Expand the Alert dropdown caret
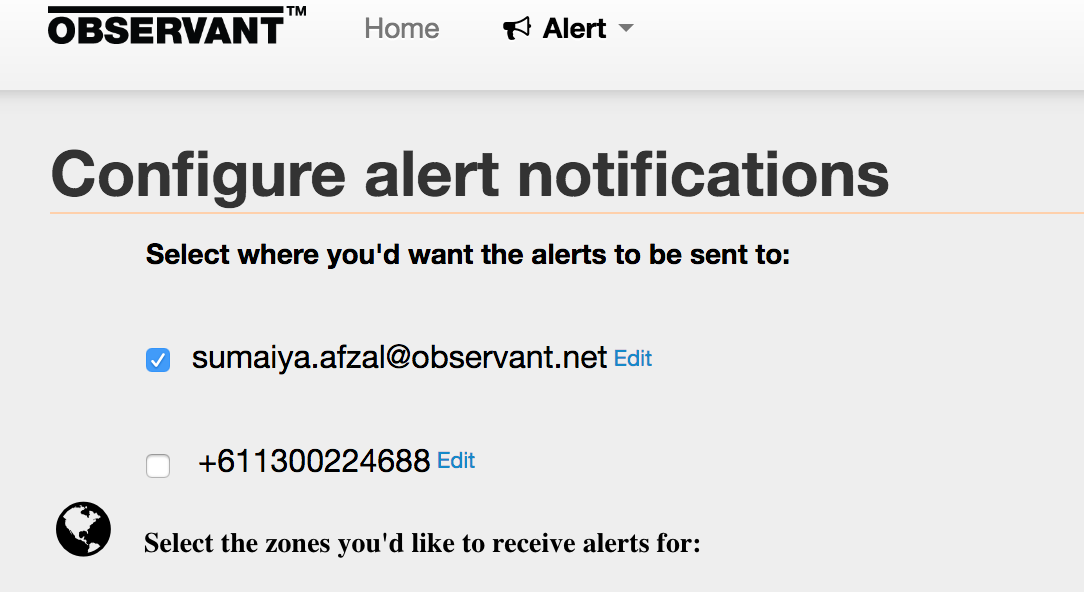The height and width of the screenshot is (592, 1084). [x=626, y=29]
